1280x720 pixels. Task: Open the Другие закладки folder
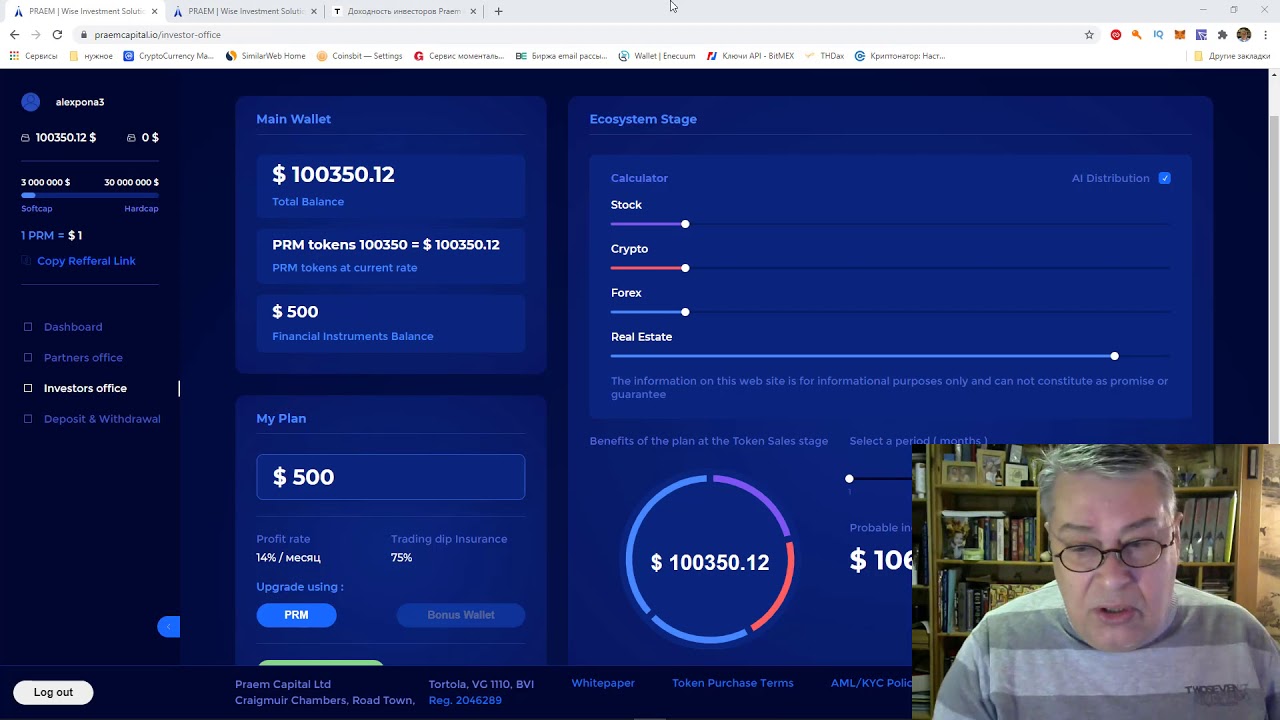tap(1232, 56)
